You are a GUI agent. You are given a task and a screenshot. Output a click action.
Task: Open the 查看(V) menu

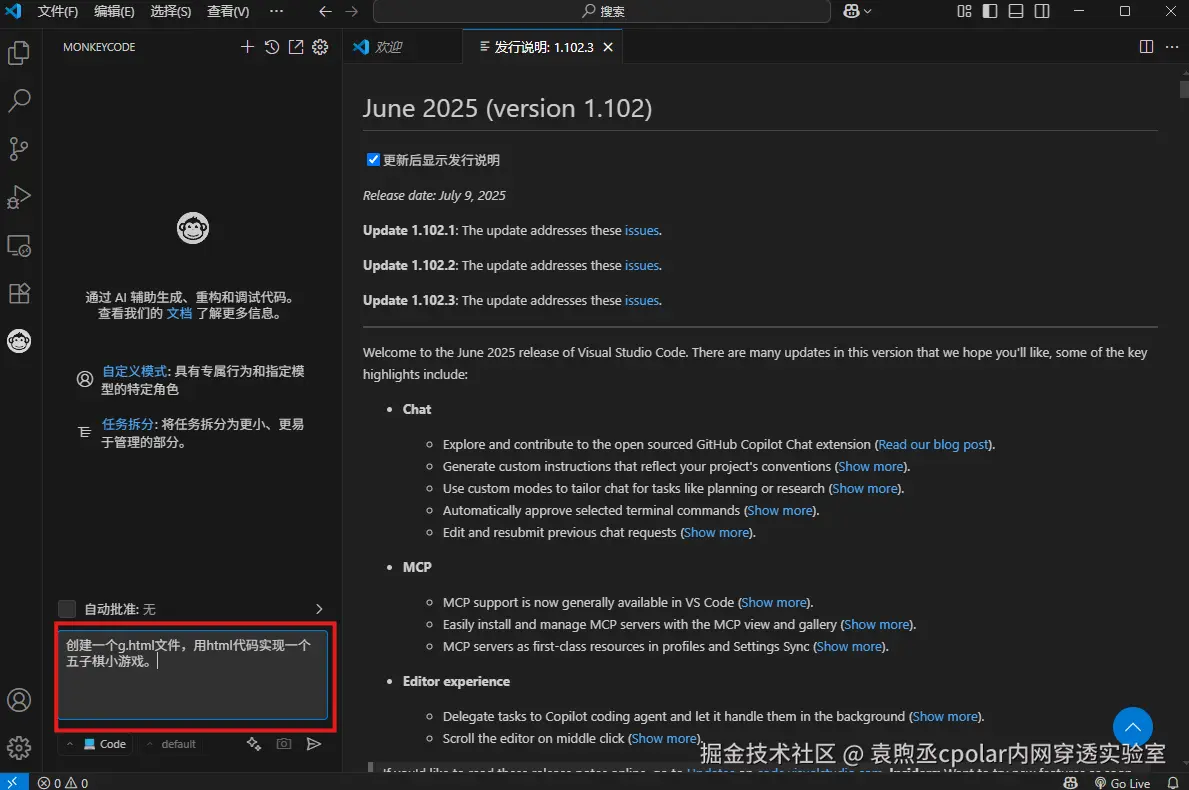(x=227, y=11)
